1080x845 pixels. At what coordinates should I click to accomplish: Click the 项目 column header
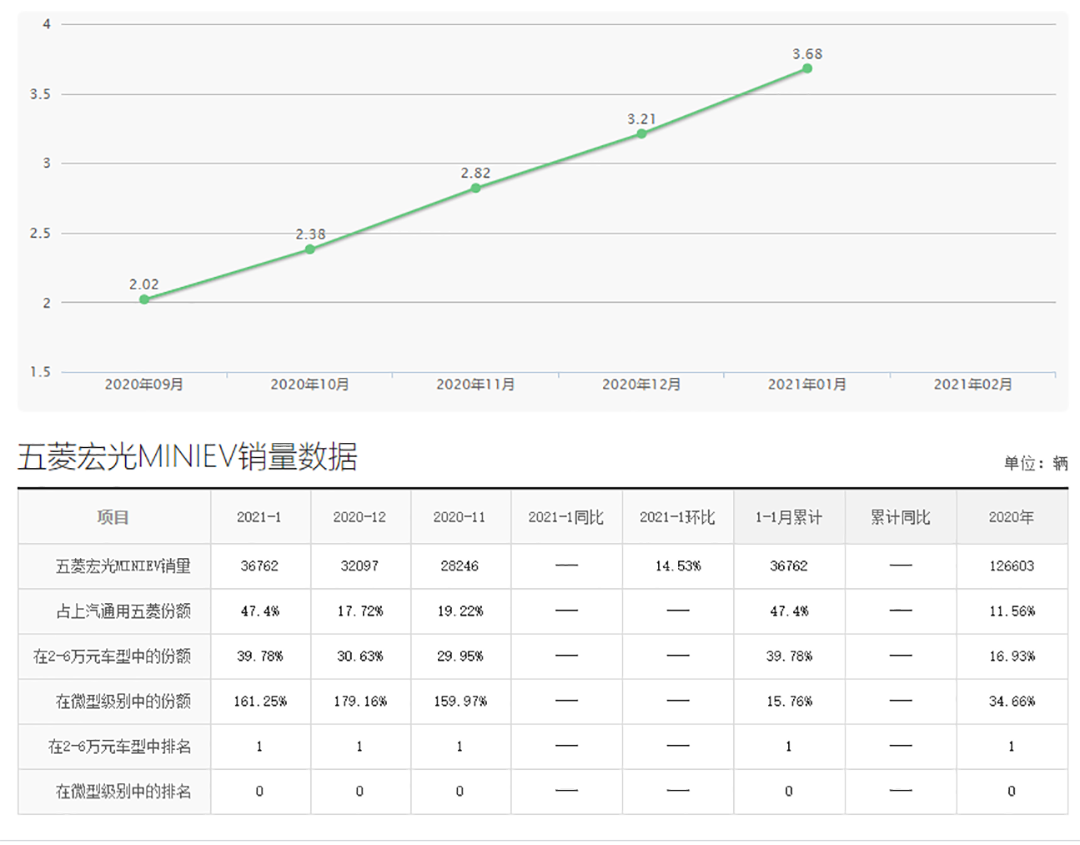tap(113, 517)
